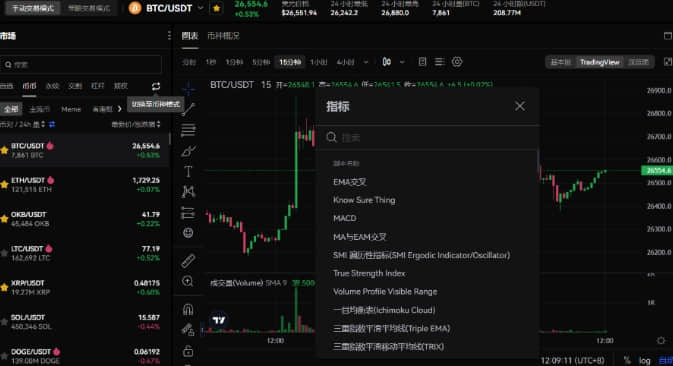This screenshot has height=366, width=673.
Task: Select the crosshair cursor tool
Action: pos(188,89)
